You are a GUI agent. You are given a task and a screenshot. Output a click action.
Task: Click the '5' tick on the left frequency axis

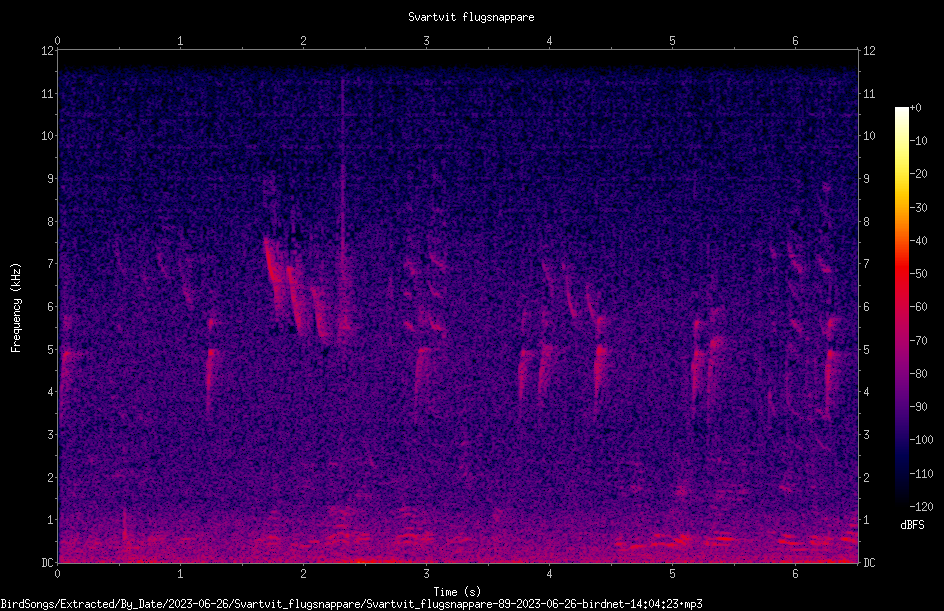(51, 350)
